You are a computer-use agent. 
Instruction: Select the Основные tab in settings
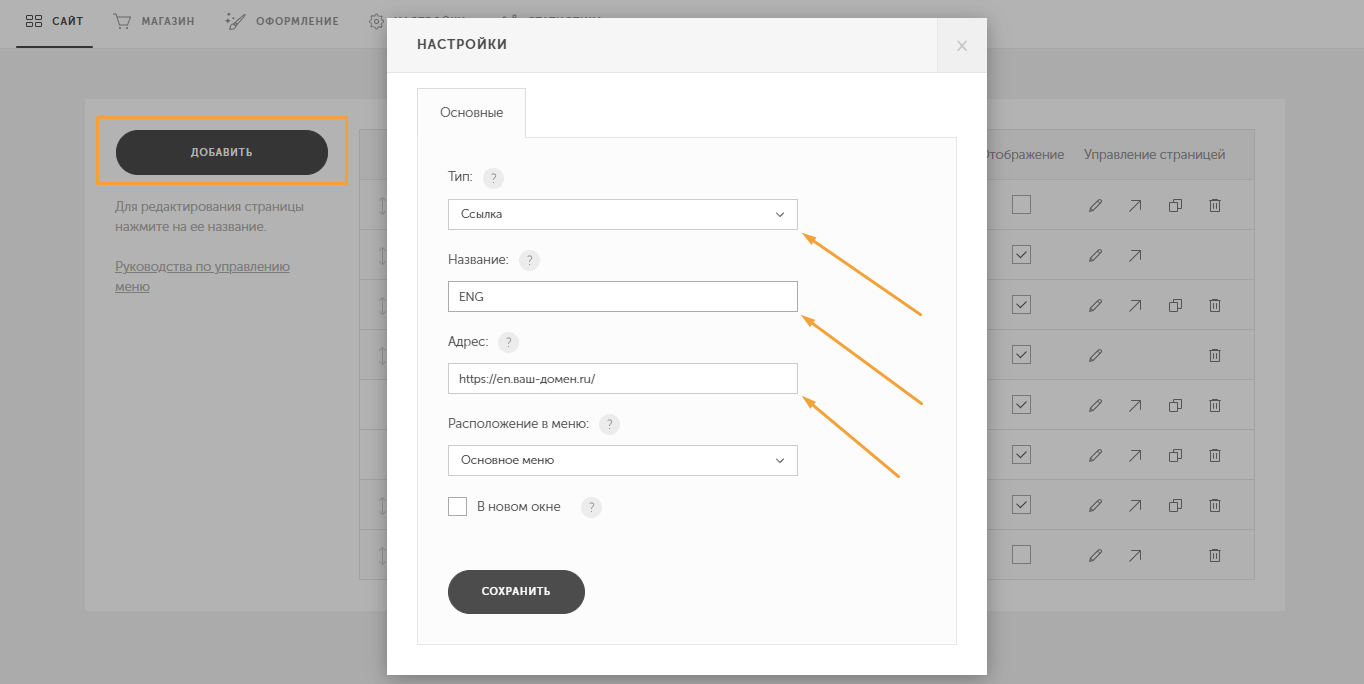point(471,113)
